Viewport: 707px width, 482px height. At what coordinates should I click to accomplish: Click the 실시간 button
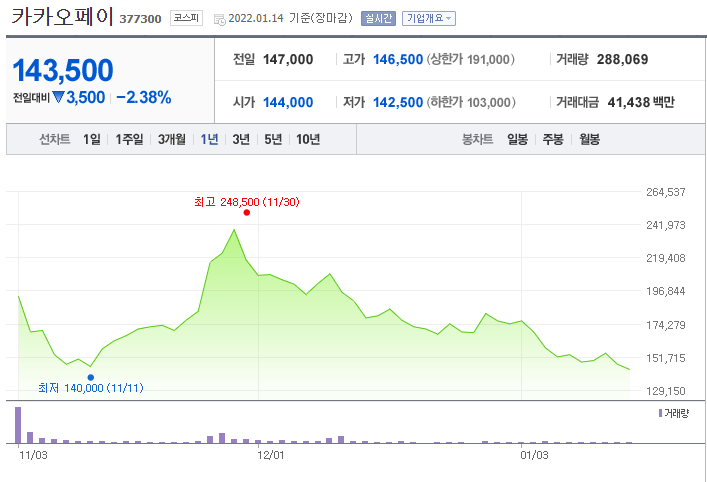[378, 18]
